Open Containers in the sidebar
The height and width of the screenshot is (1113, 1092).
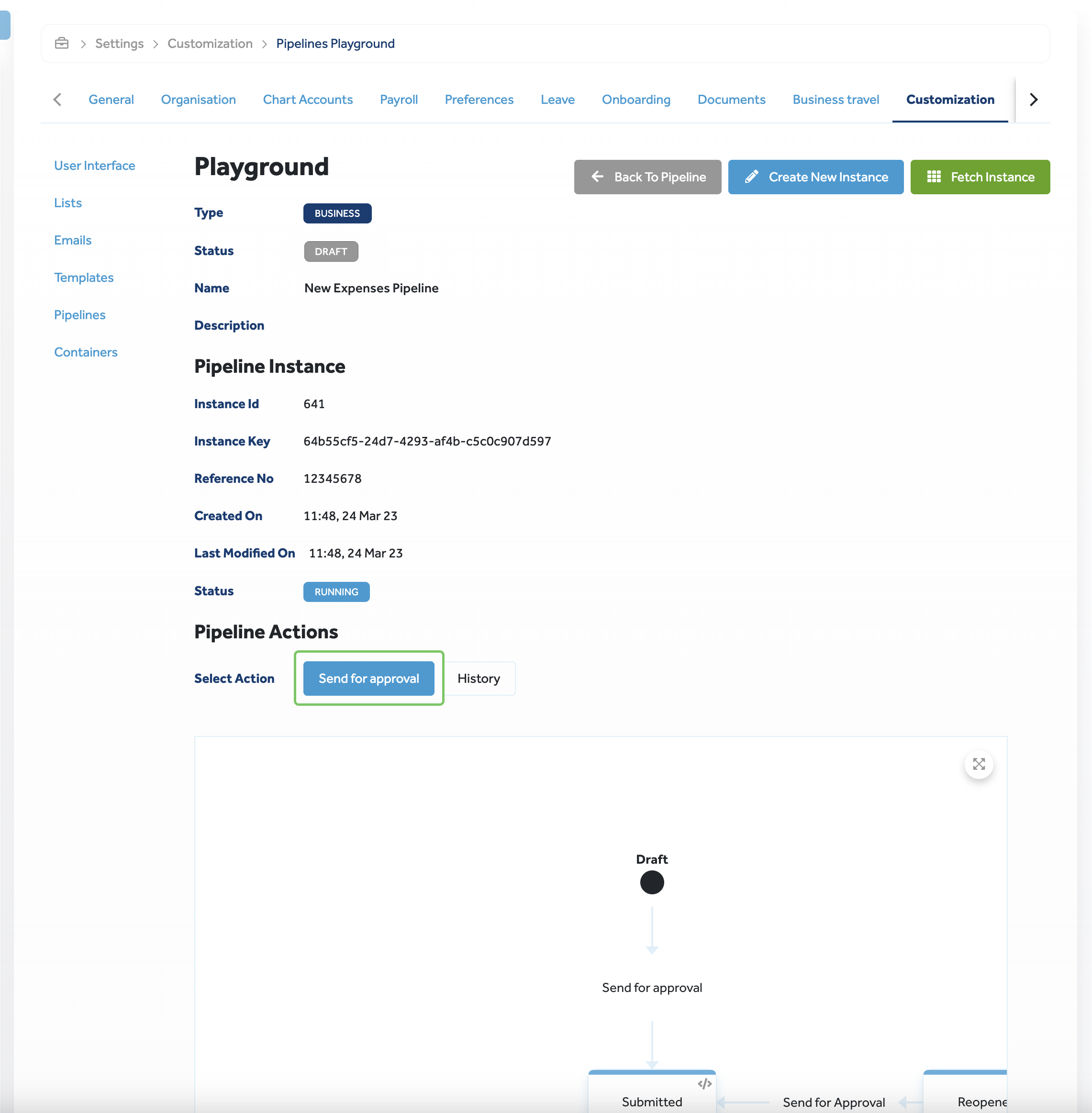[86, 352]
